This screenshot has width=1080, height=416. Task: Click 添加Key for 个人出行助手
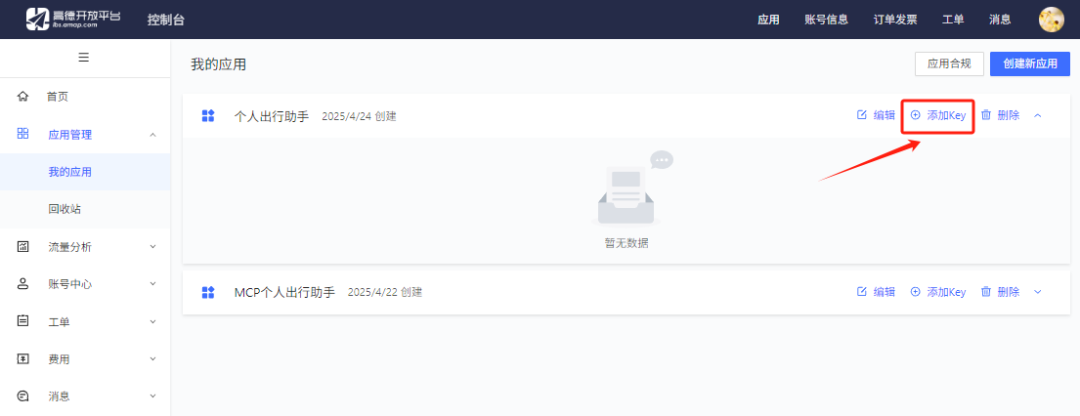938,115
